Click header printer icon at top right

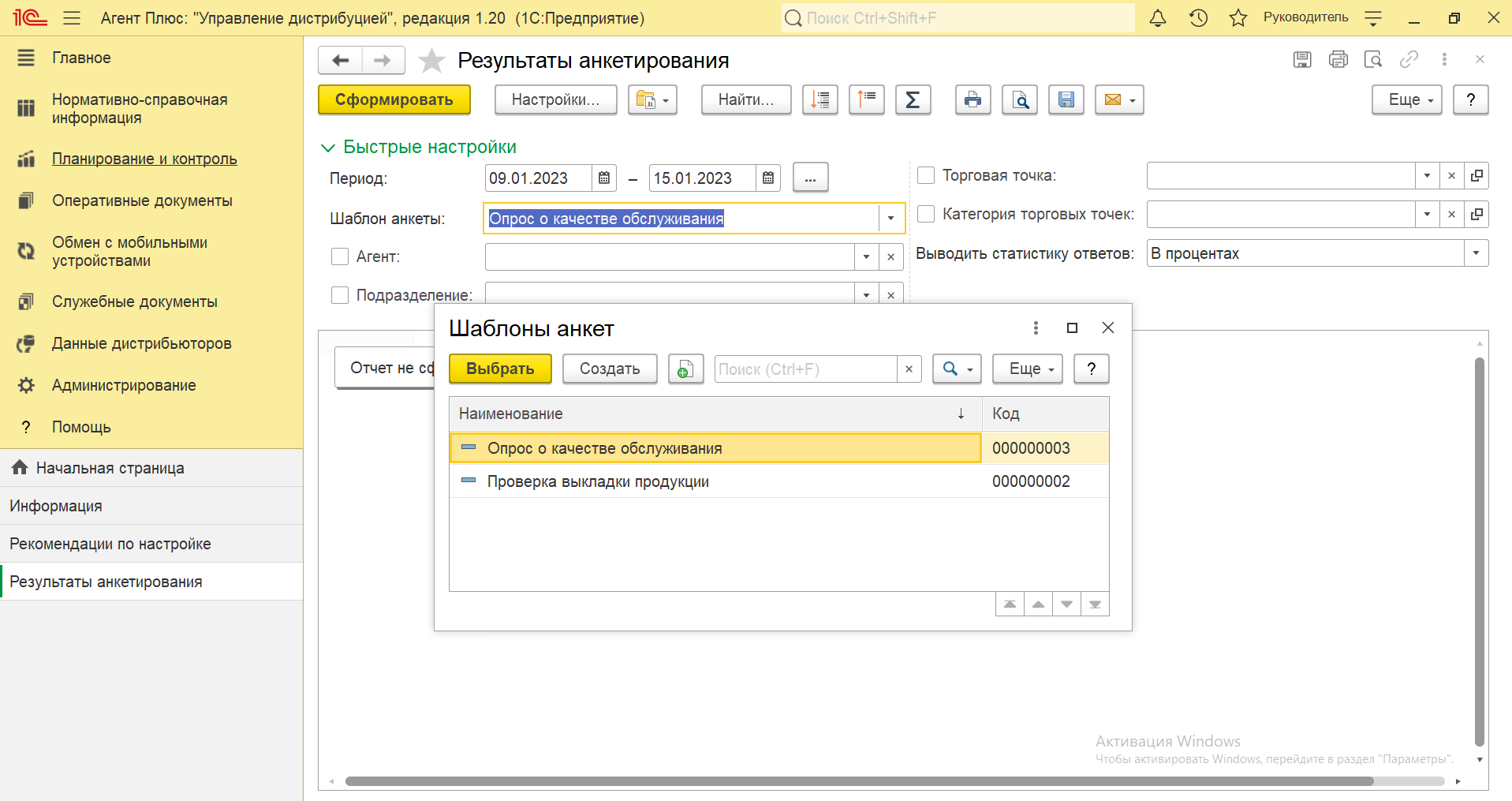click(1338, 59)
